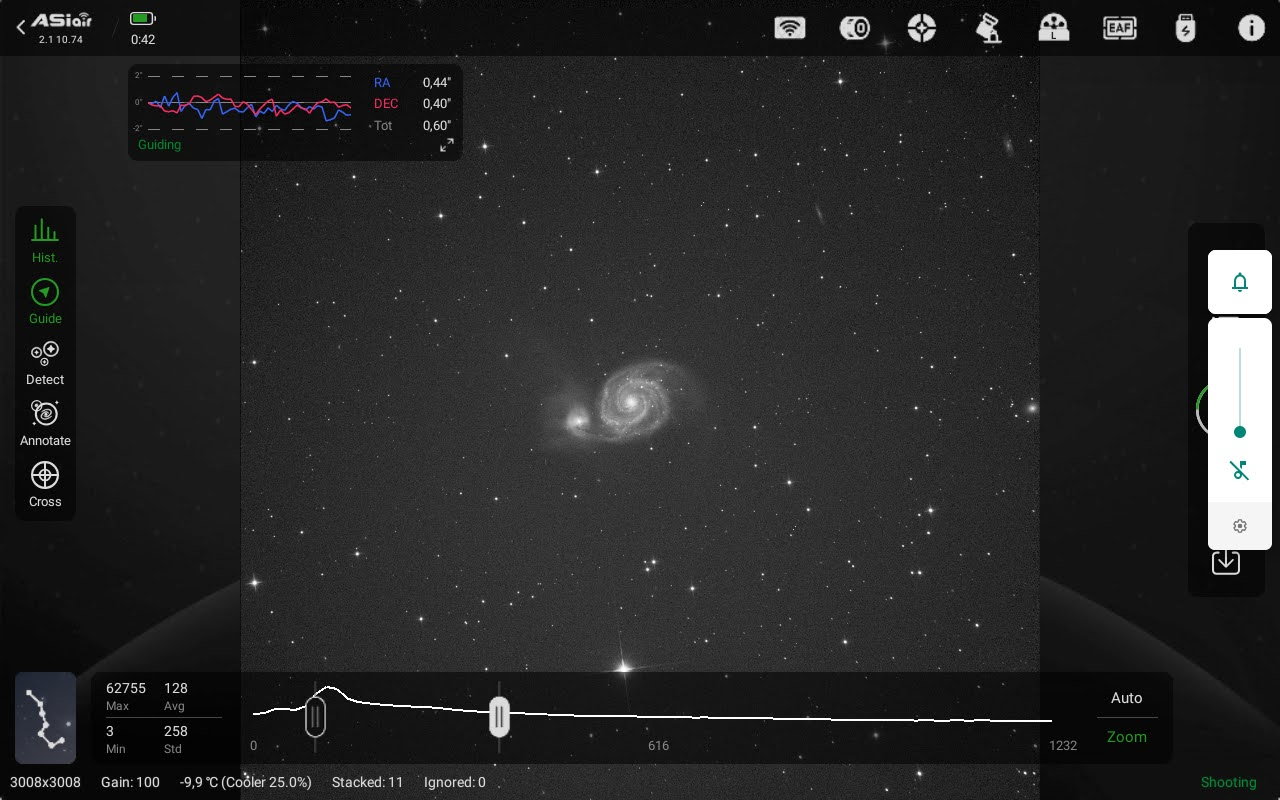Go back with the left arrow
Screen dimensions: 1280x800
[21, 26]
